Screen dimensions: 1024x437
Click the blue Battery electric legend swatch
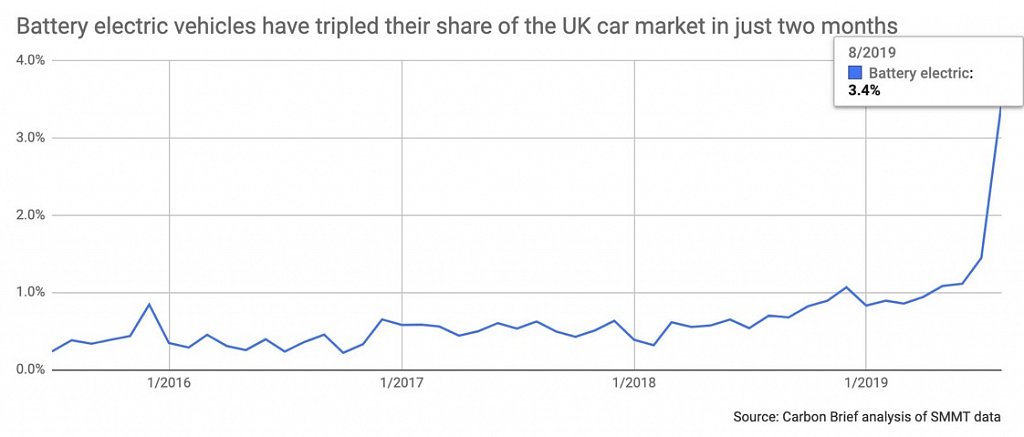pyautogui.click(x=856, y=74)
